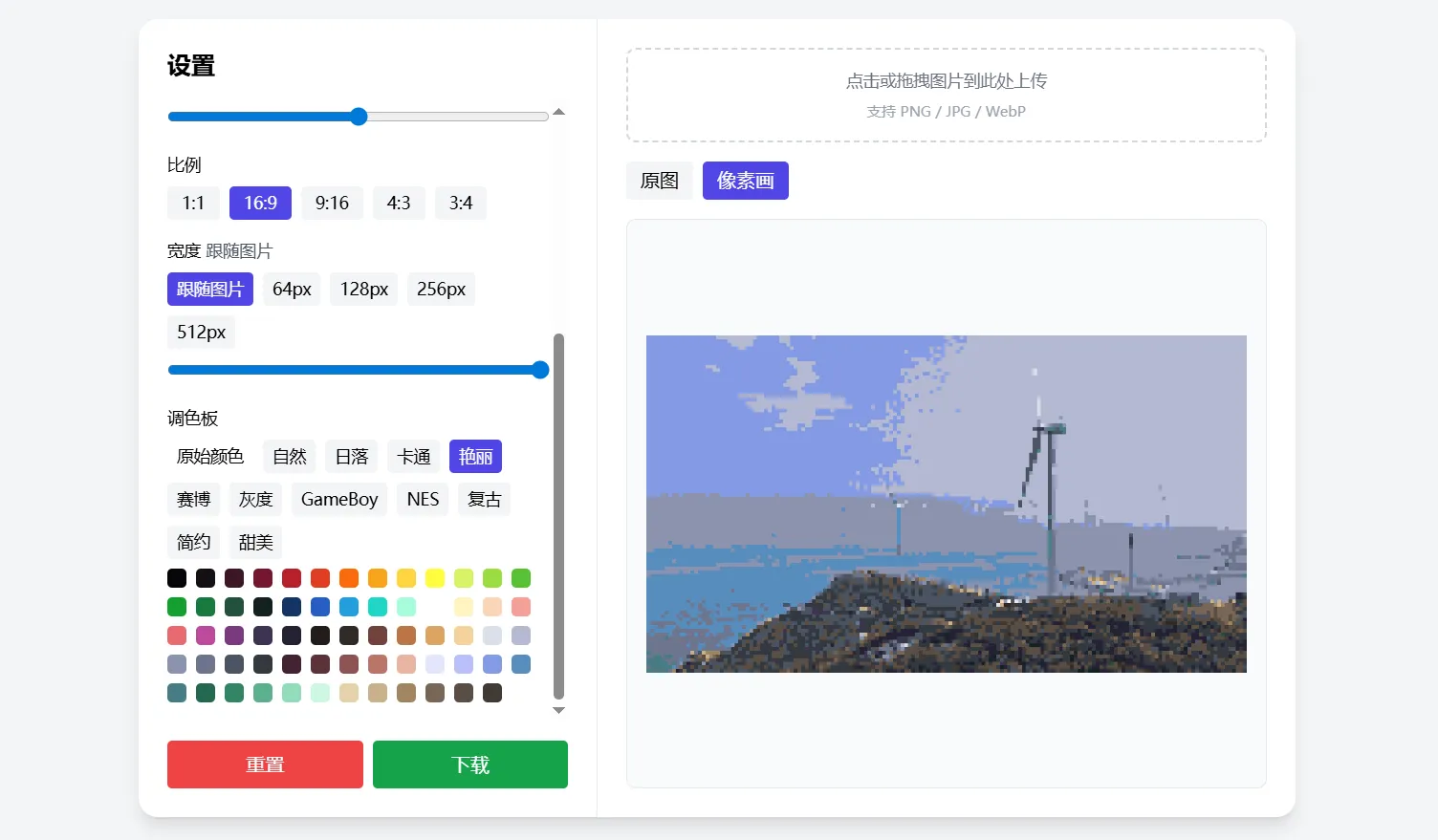Enable the 跟随图片 width option
The image size is (1438, 840).
[209, 289]
